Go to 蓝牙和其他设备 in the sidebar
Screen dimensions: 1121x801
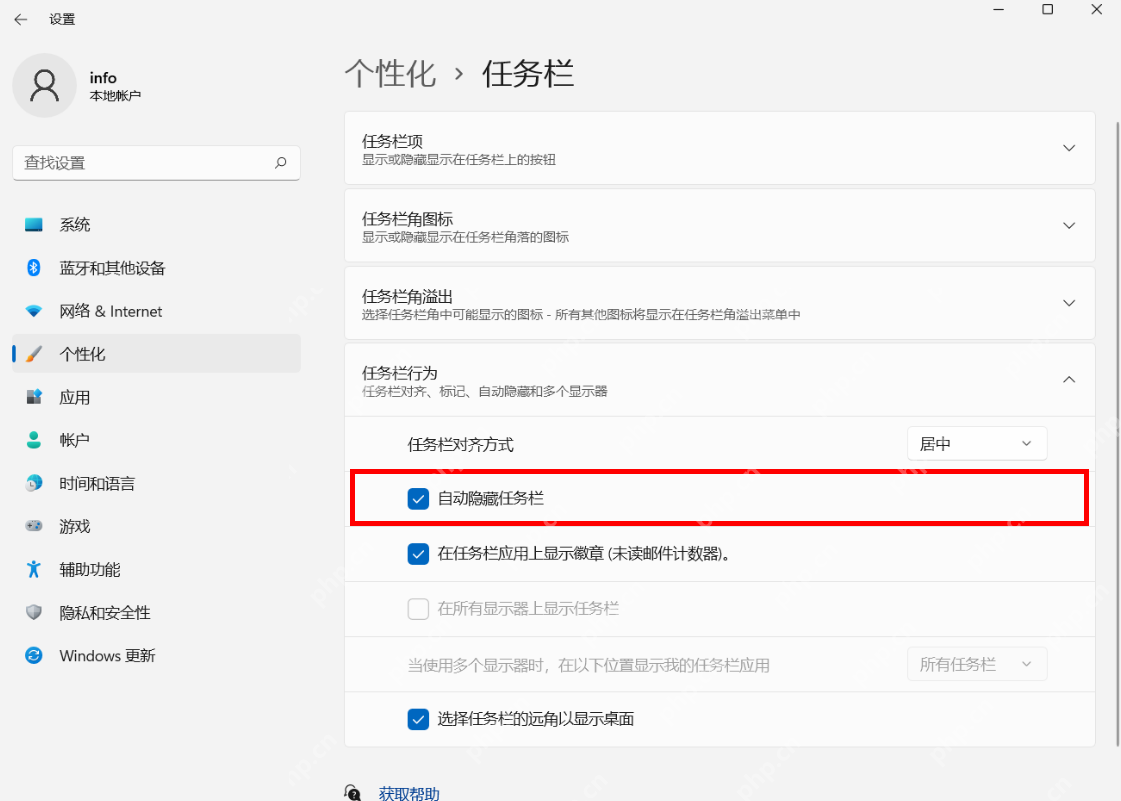(157, 267)
